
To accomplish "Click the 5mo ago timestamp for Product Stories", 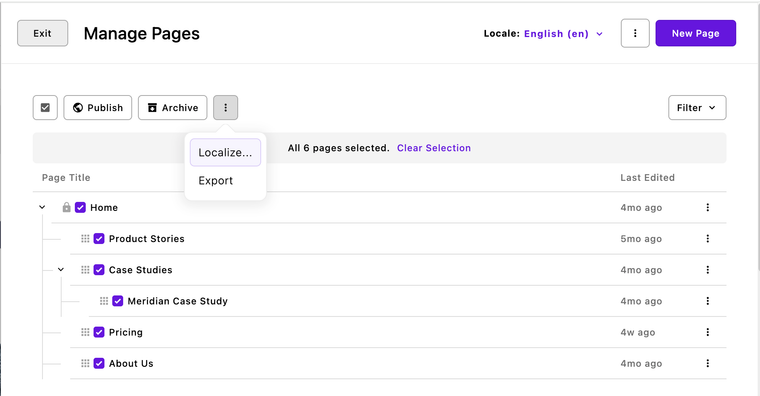I will [641, 239].
